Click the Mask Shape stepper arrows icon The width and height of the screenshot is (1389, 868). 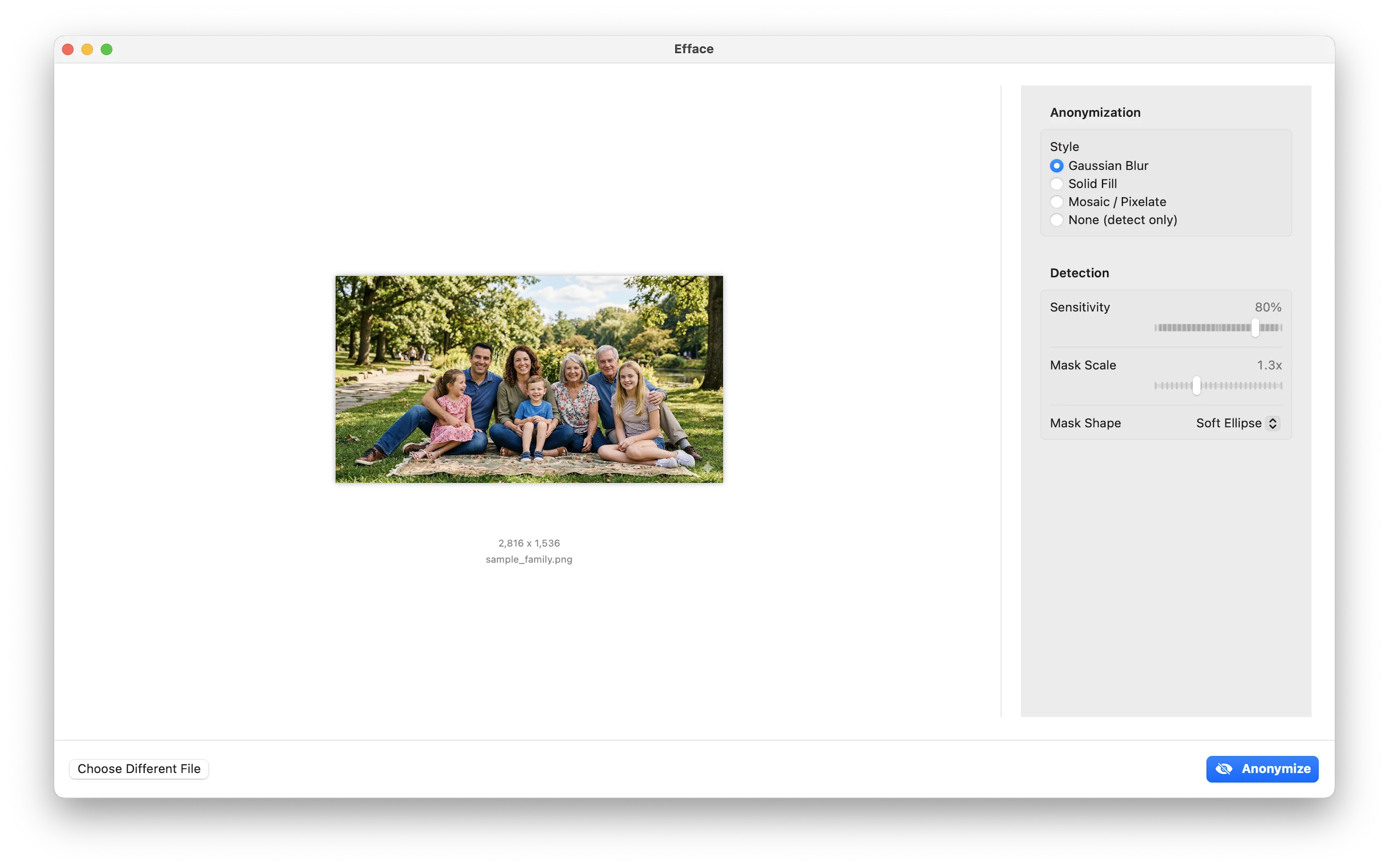1272,423
